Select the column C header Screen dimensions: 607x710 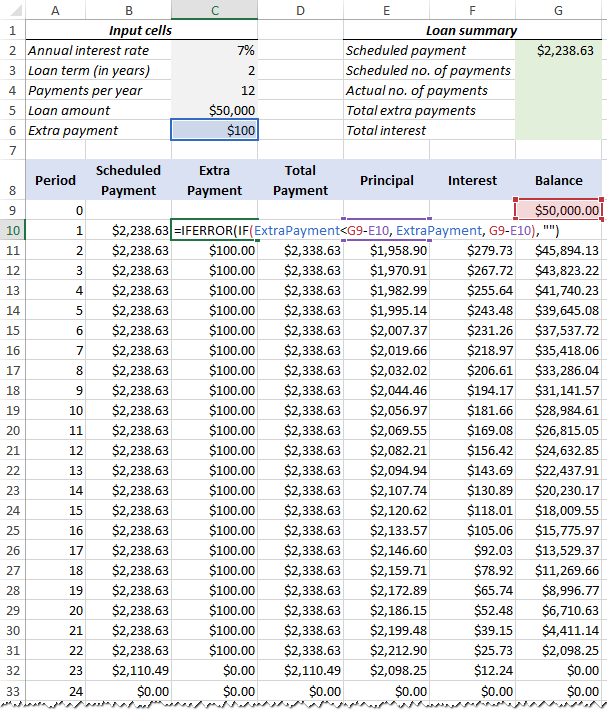click(x=214, y=9)
